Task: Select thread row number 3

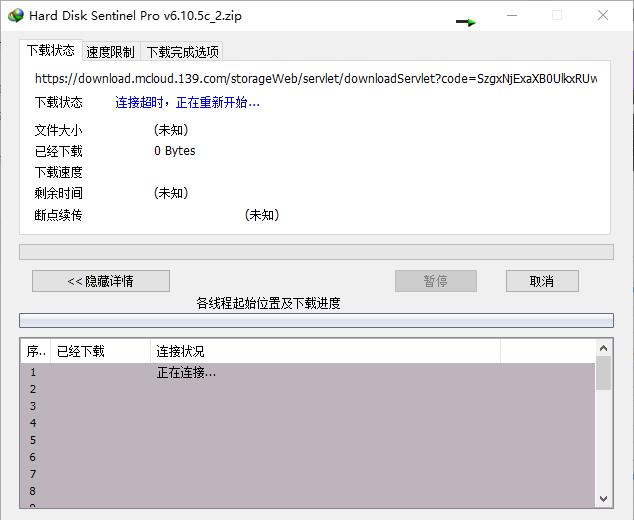Action: click(308, 406)
